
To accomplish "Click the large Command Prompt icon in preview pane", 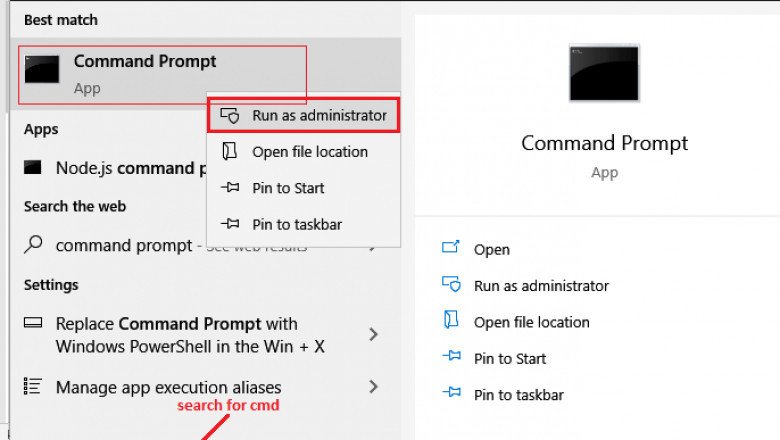I will coord(604,73).
